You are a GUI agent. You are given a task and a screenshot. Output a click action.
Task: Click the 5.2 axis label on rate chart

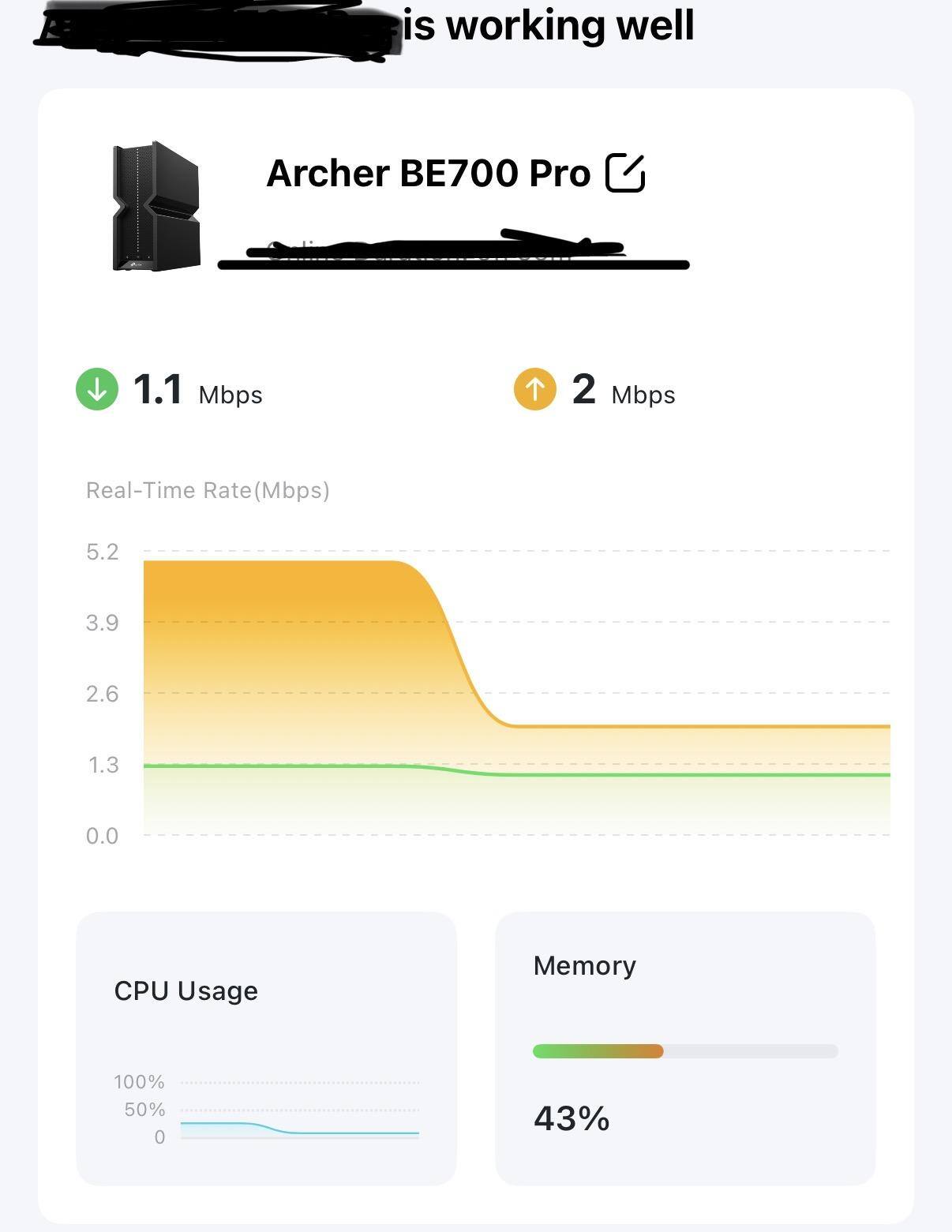(x=103, y=552)
